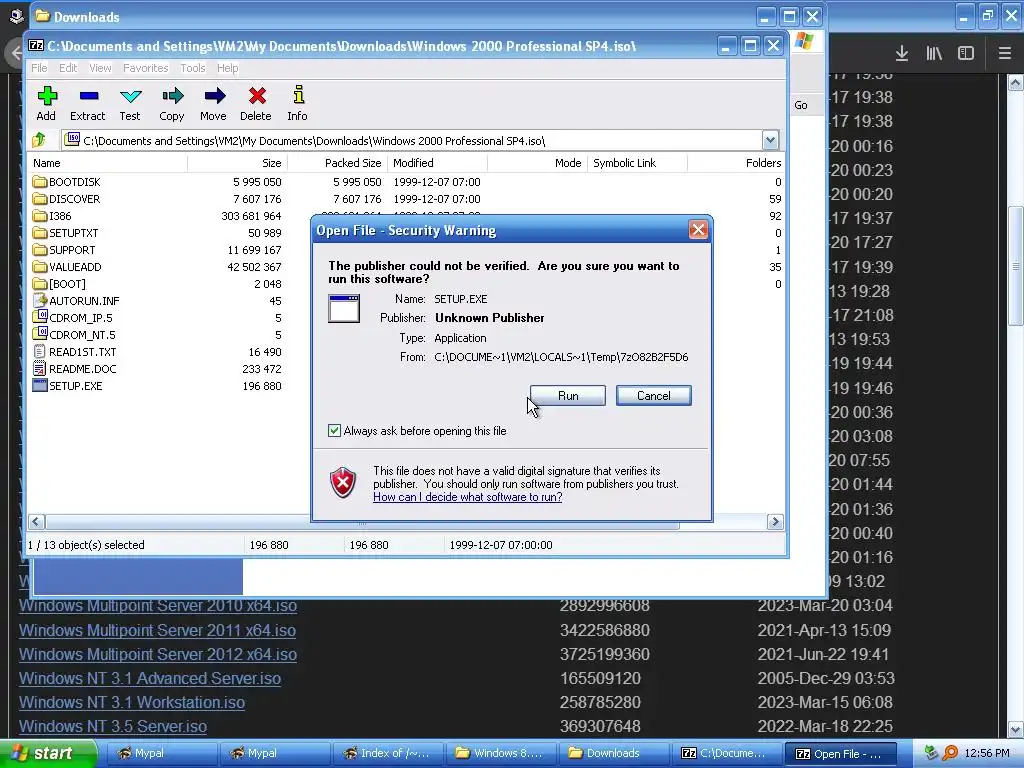Open the browser hamburger menu
Image resolution: width=1024 pixels, height=768 pixels.
coord(1005,54)
